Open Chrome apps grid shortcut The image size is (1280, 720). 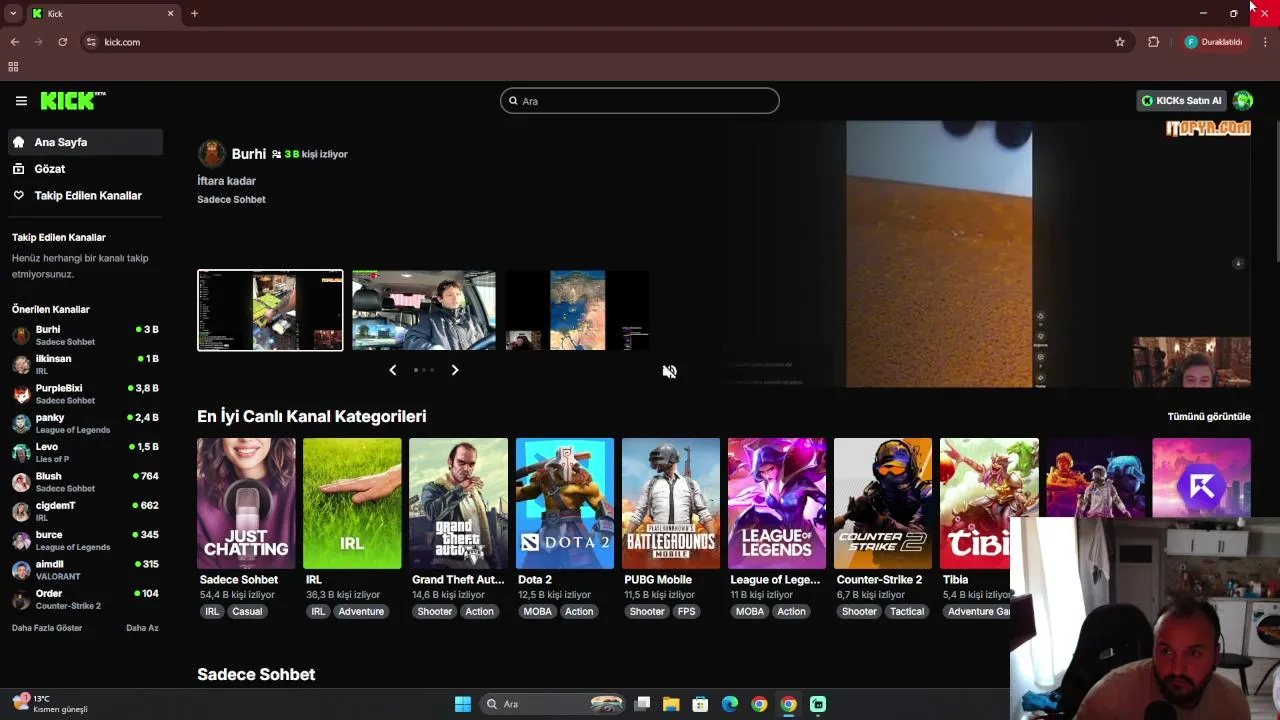pos(13,67)
